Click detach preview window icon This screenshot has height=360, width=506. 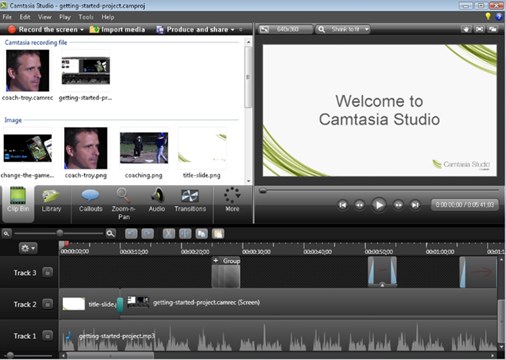tap(493, 29)
